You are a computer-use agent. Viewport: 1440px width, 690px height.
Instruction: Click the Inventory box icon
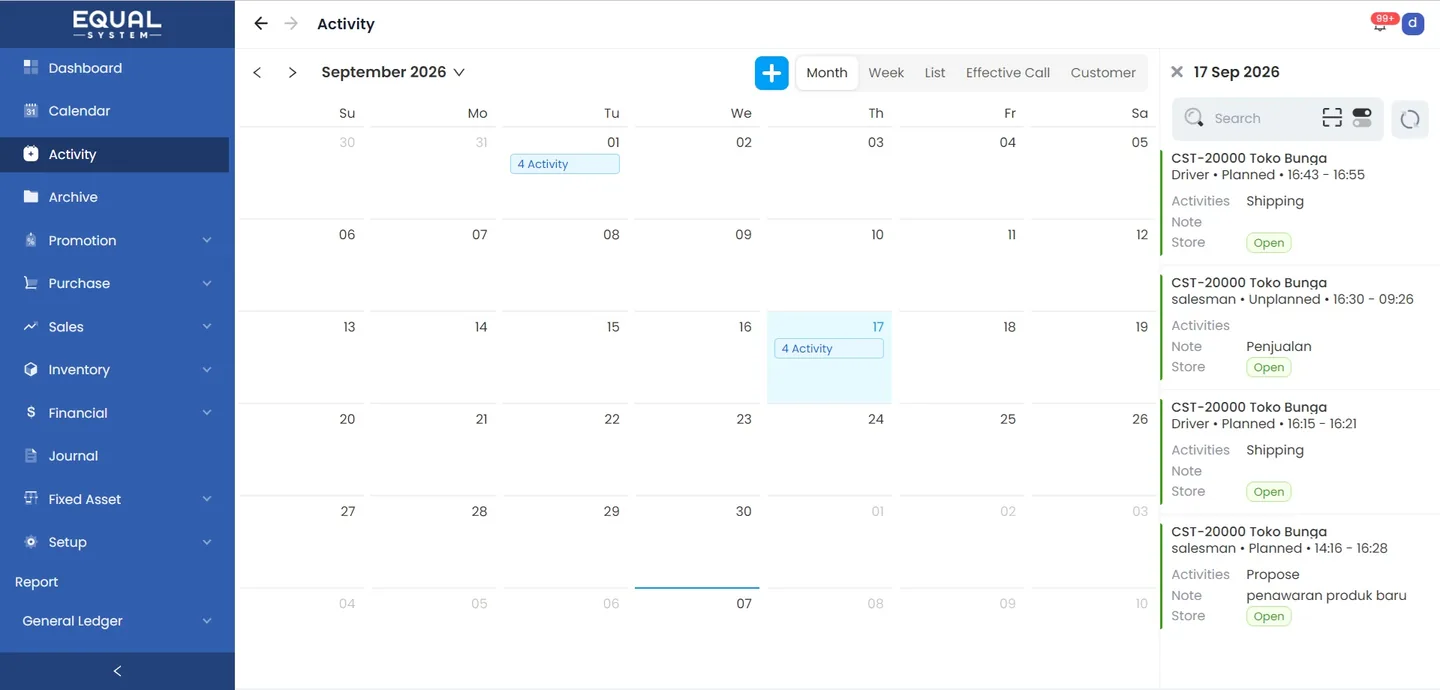pyautogui.click(x=30, y=370)
